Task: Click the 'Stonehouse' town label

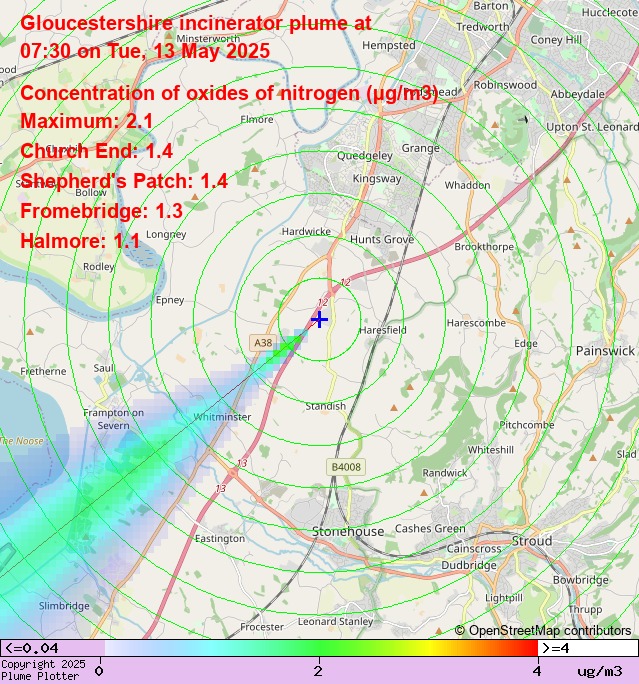Action: [348, 531]
